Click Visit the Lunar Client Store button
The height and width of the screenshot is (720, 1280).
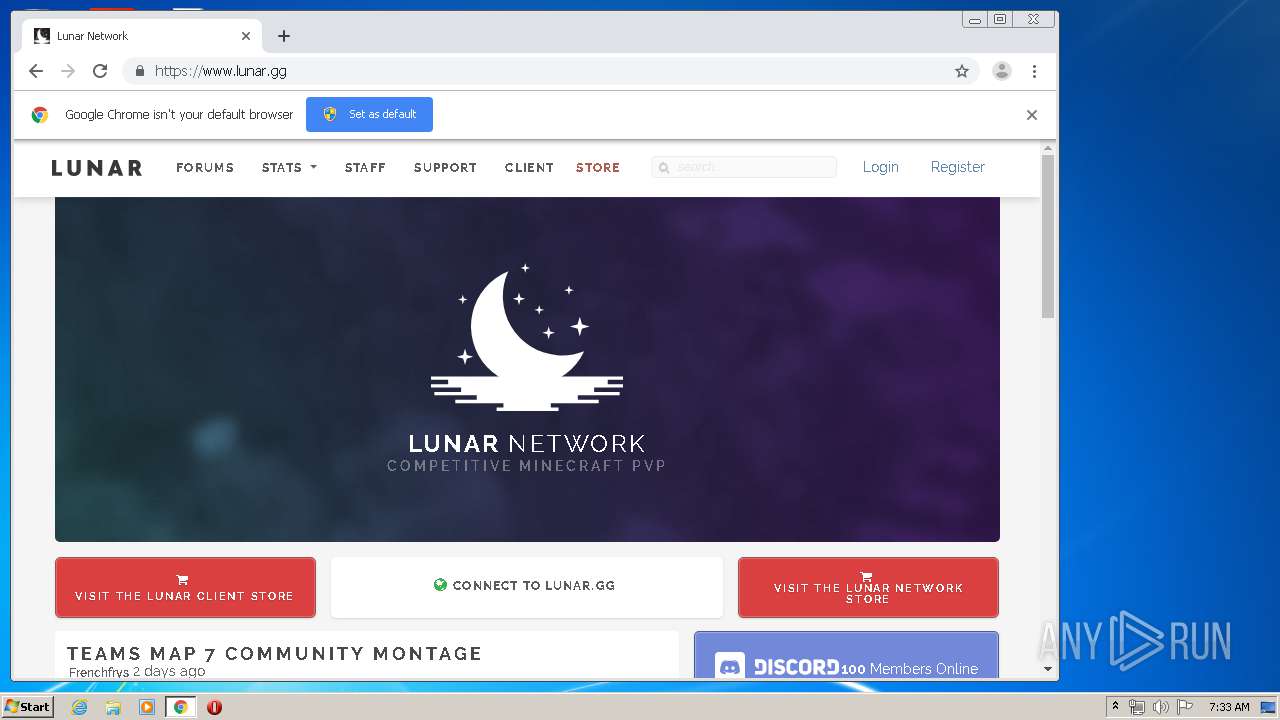(185, 588)
